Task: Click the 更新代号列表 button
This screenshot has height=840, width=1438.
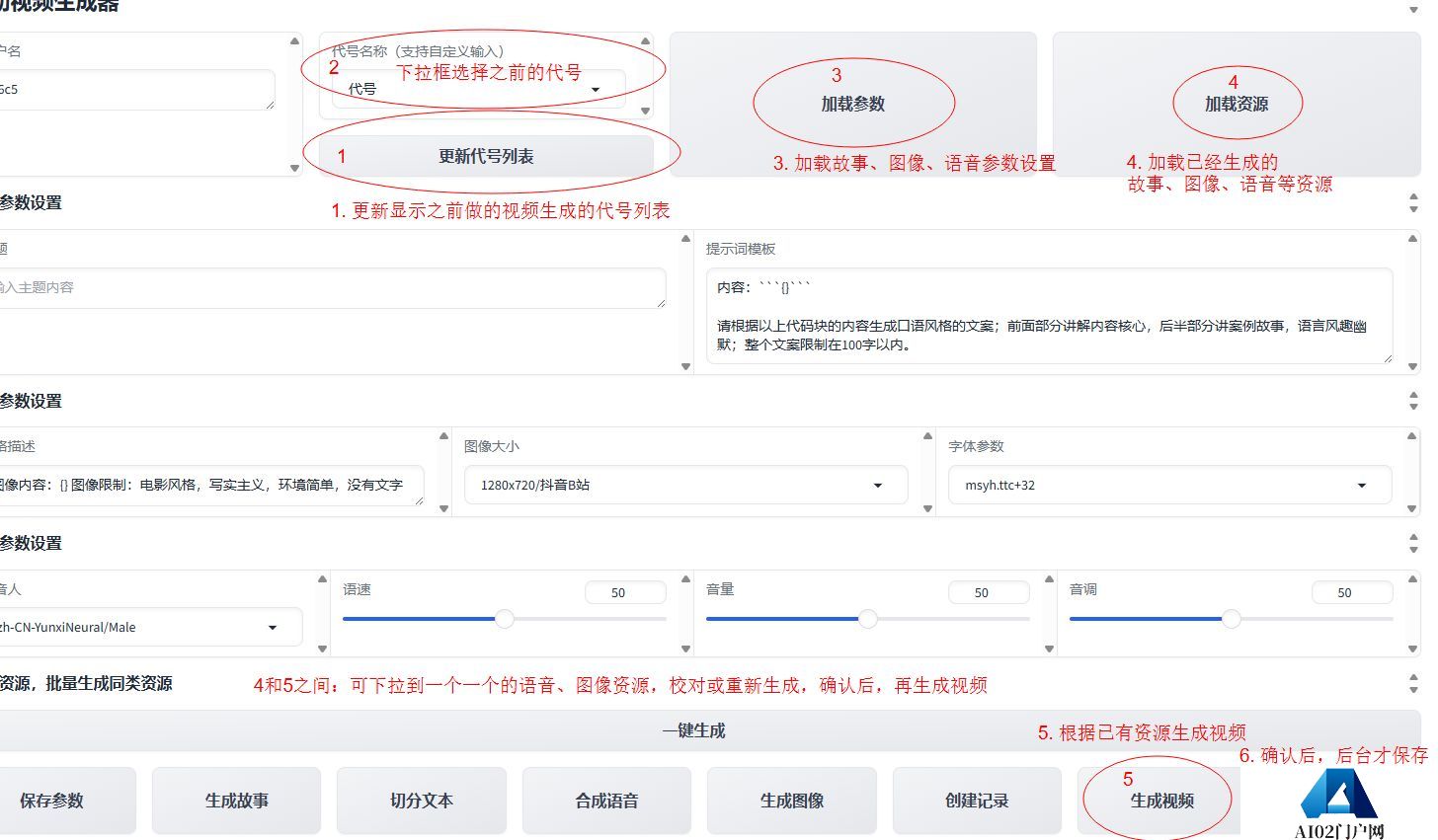Action: pyautogui.click(x=486, y=156)
